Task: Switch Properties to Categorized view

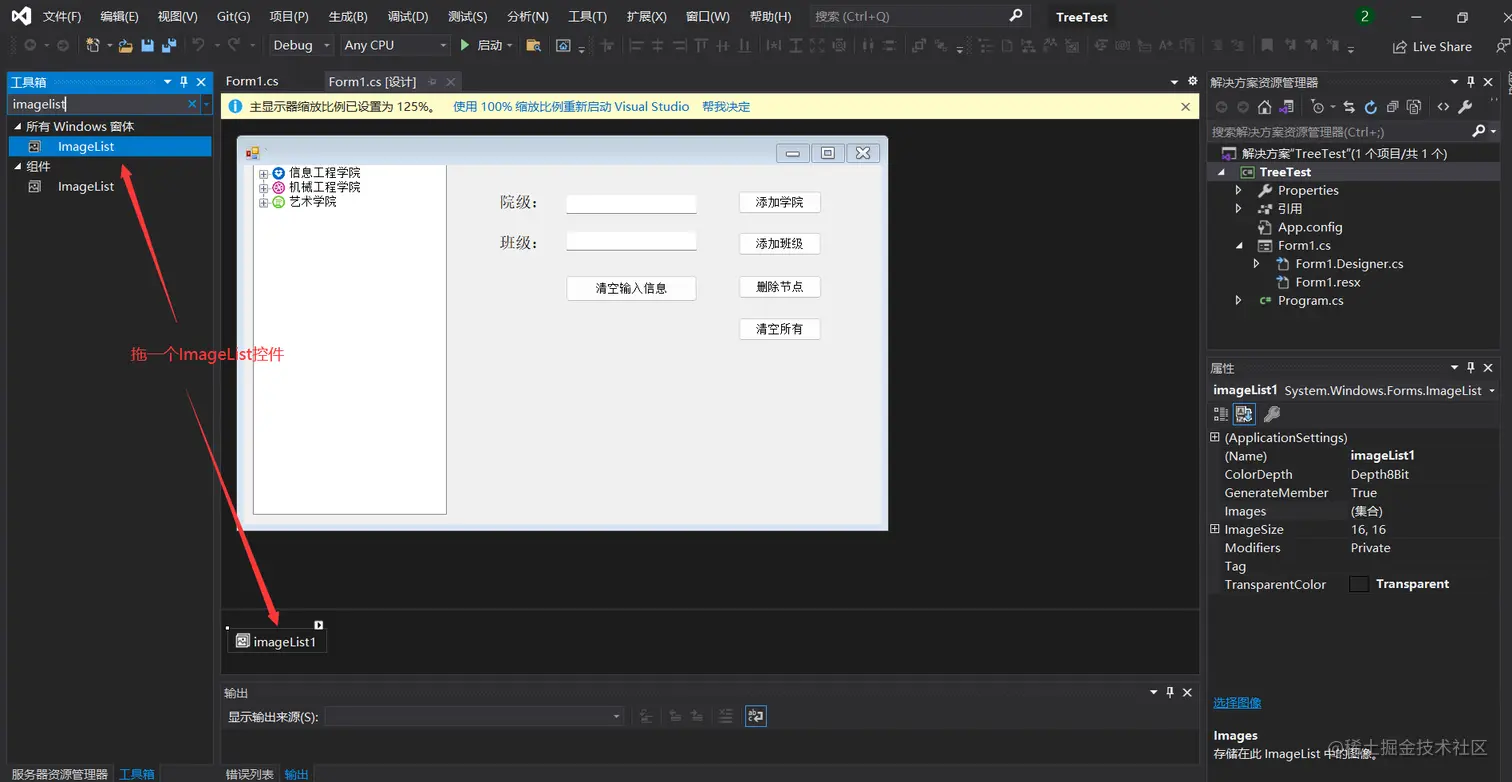Action: click(x=1221, y=414)
